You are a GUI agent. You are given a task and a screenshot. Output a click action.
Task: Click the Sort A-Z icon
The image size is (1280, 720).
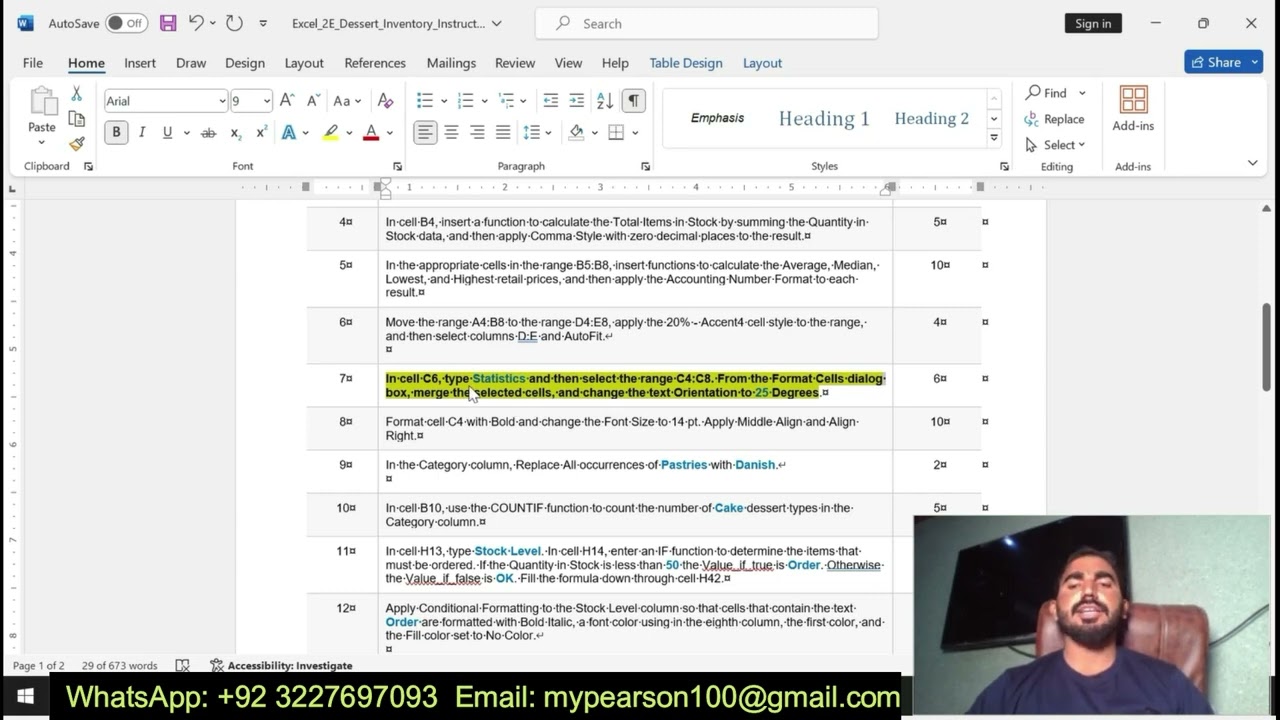click(604, 101)
